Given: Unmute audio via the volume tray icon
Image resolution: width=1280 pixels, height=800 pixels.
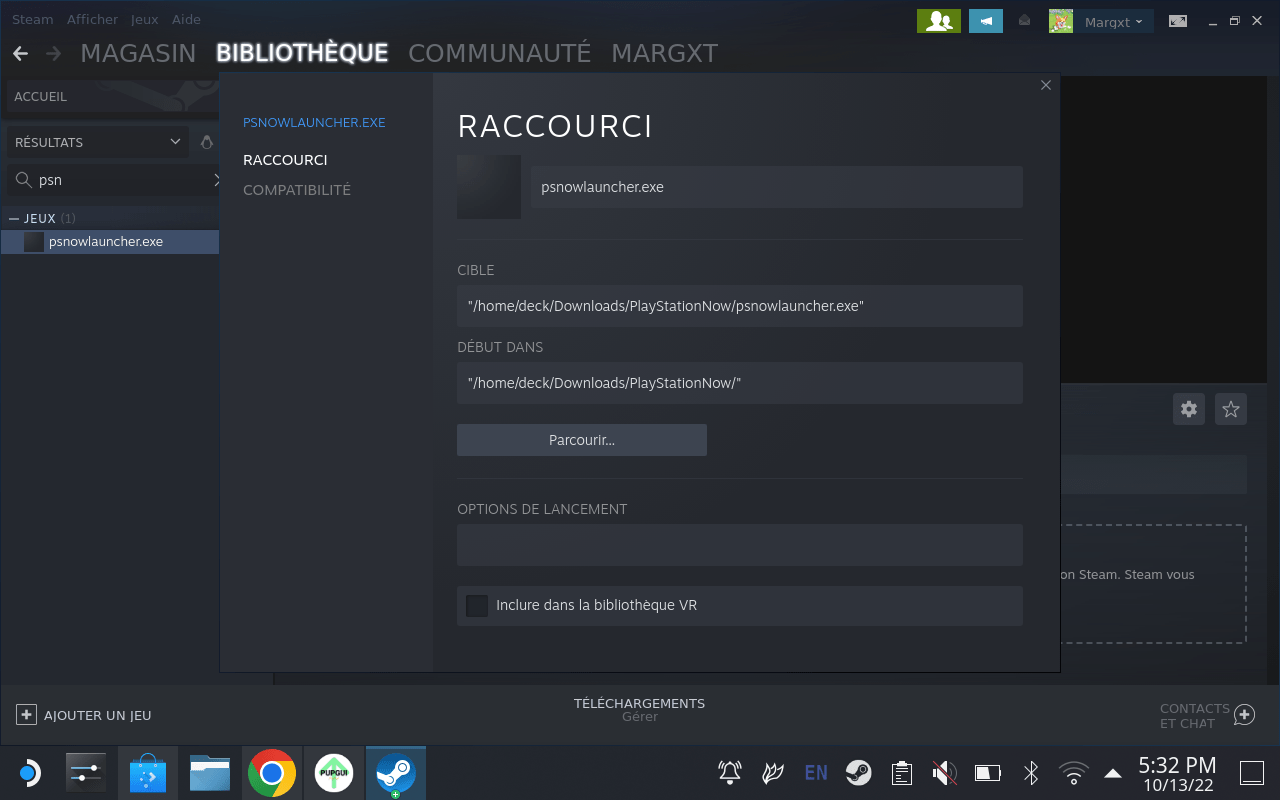Looking at the screenshot, I should click(944, 773).
